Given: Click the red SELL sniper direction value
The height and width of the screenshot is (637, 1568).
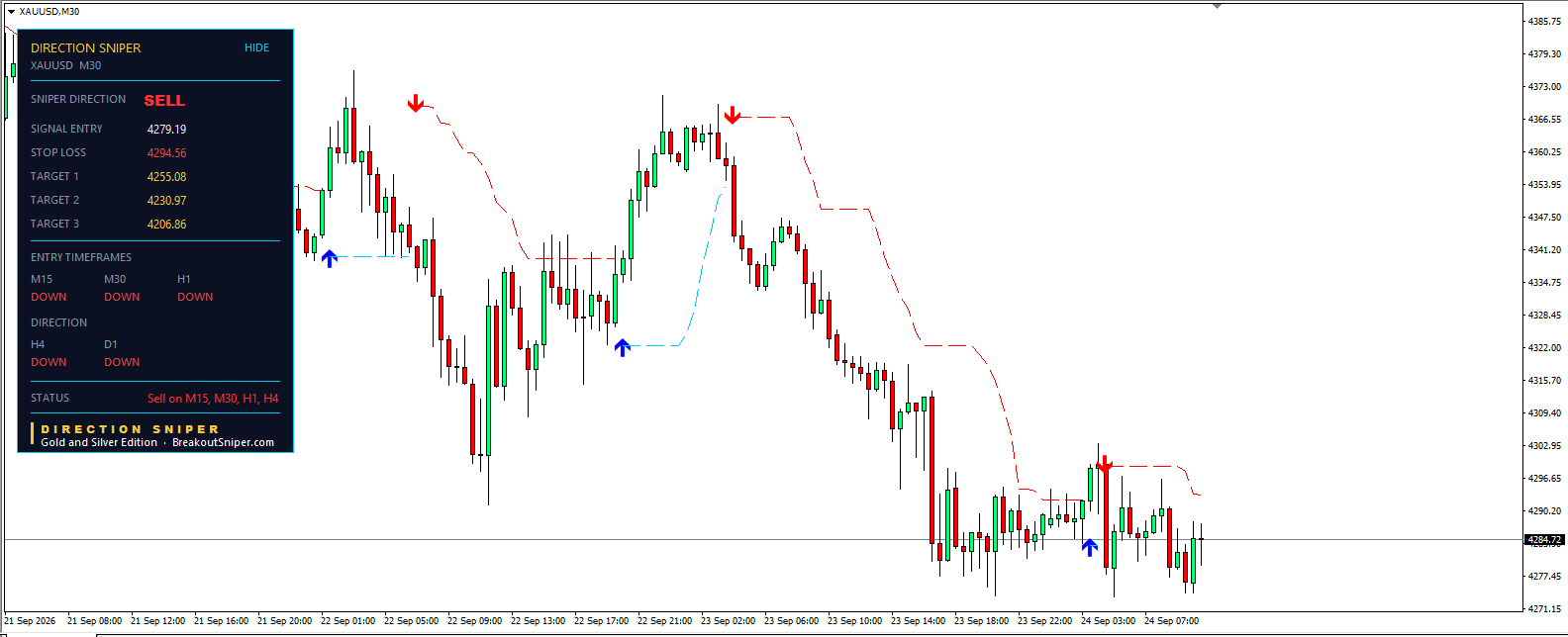Looking at the screenshot, I should pyautogui.click(x=164, y=101).
